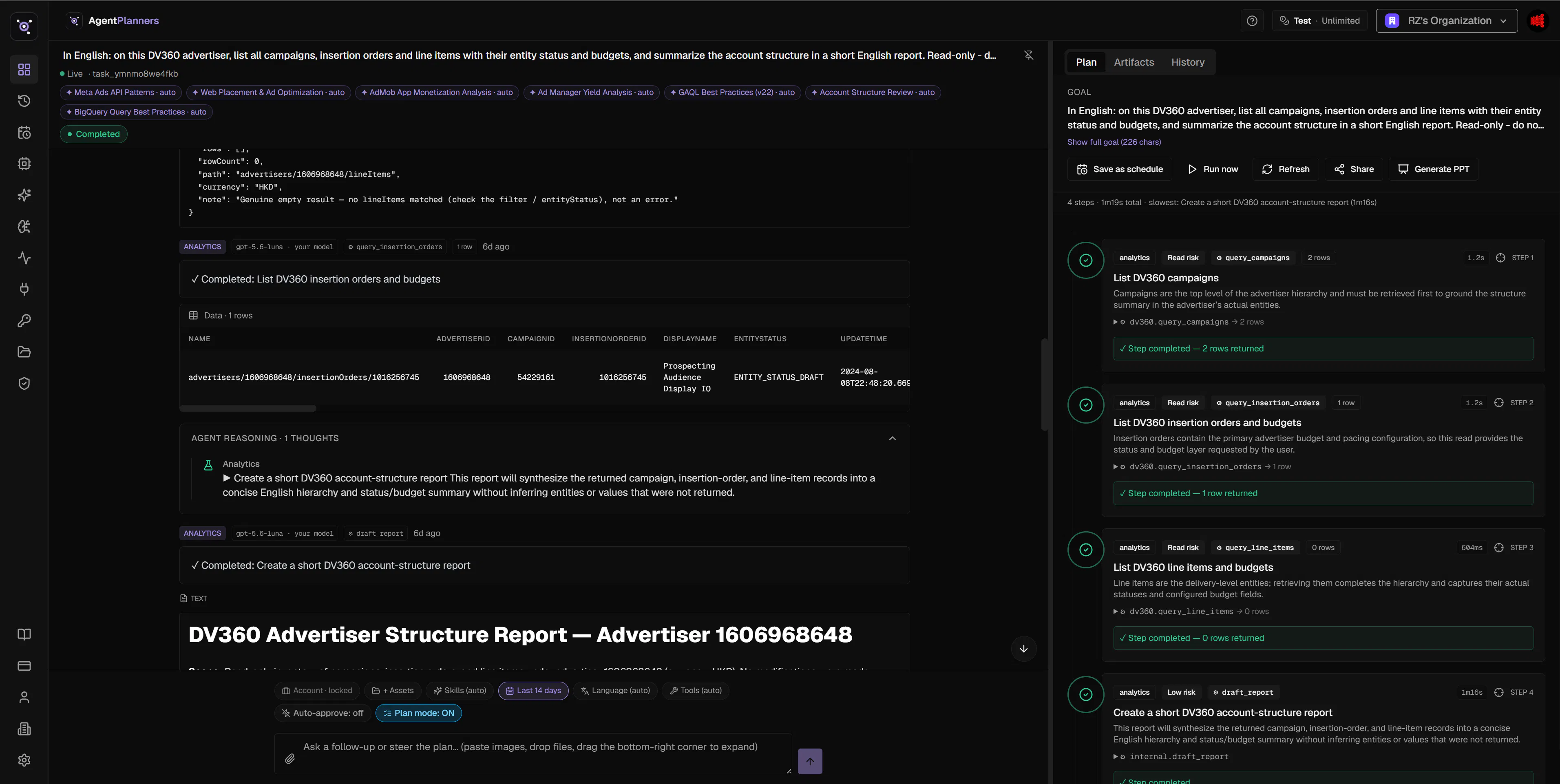Toggle Plan mode ON chip

tap(418, 713)
